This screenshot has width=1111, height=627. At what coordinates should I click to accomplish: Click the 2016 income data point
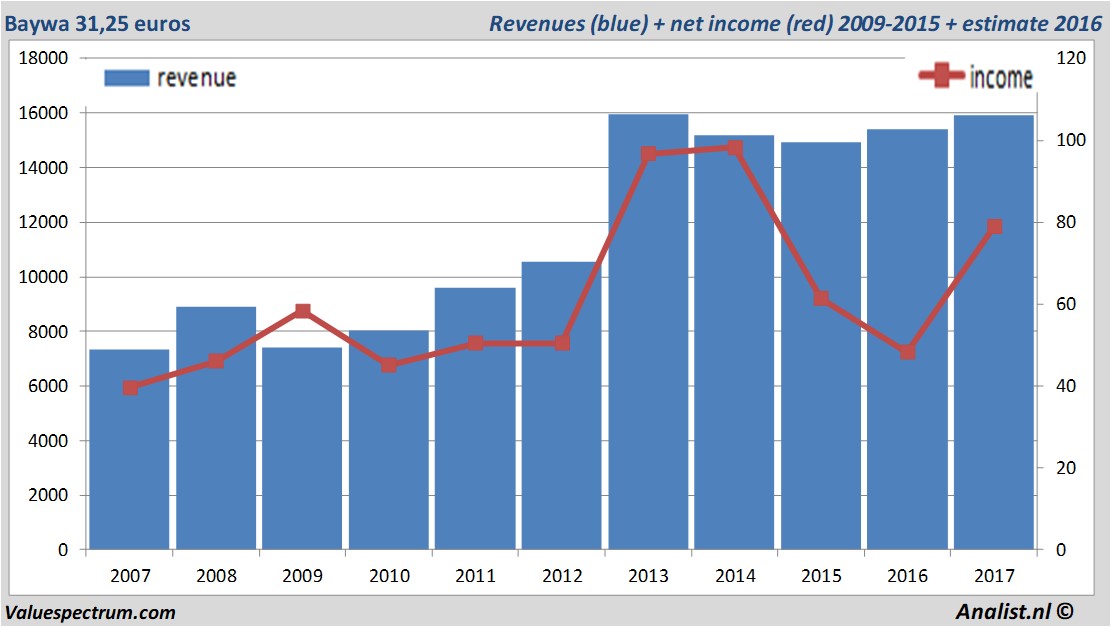(x=908, y=352)
